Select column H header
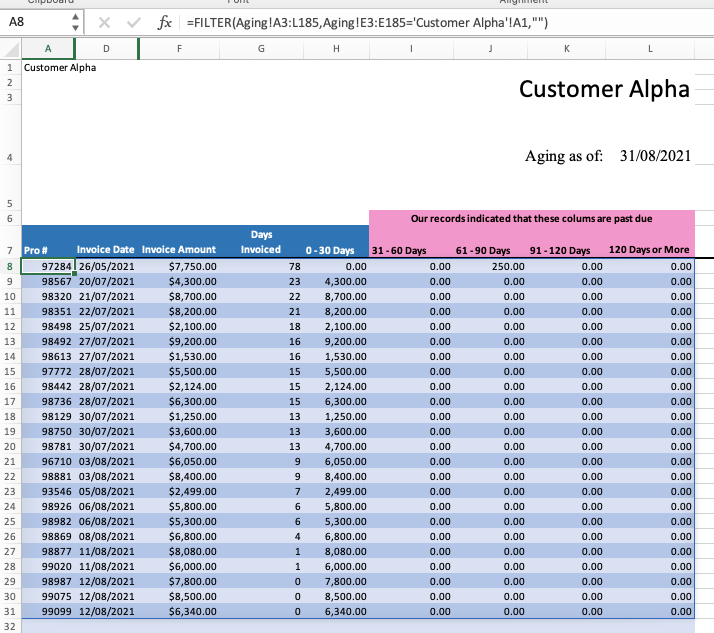The height and width of the screenshot is (633, 714). [x=336, y=49]
